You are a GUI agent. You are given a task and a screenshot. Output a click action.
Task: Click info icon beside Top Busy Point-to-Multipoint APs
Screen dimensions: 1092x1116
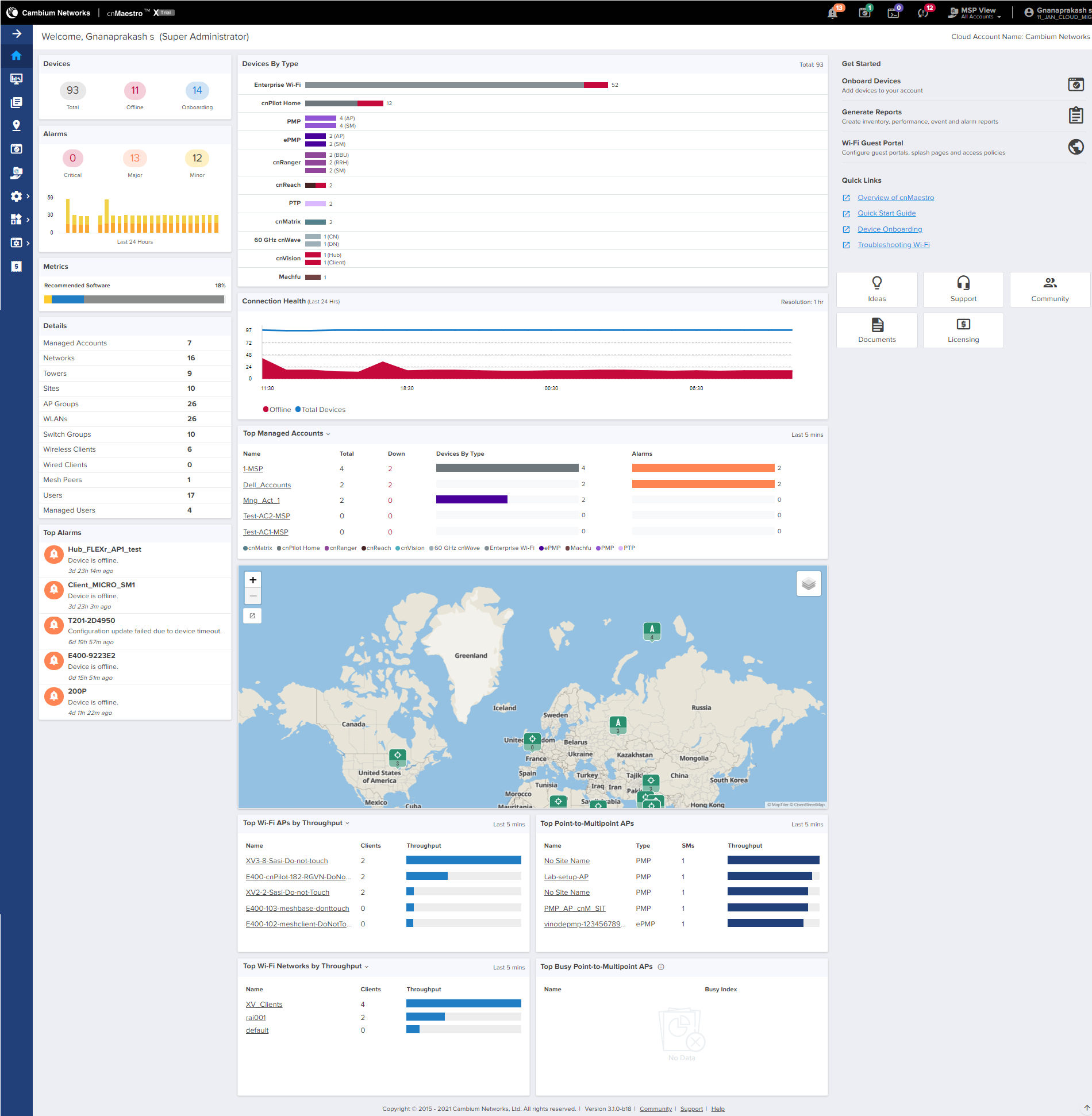(661, 967)
